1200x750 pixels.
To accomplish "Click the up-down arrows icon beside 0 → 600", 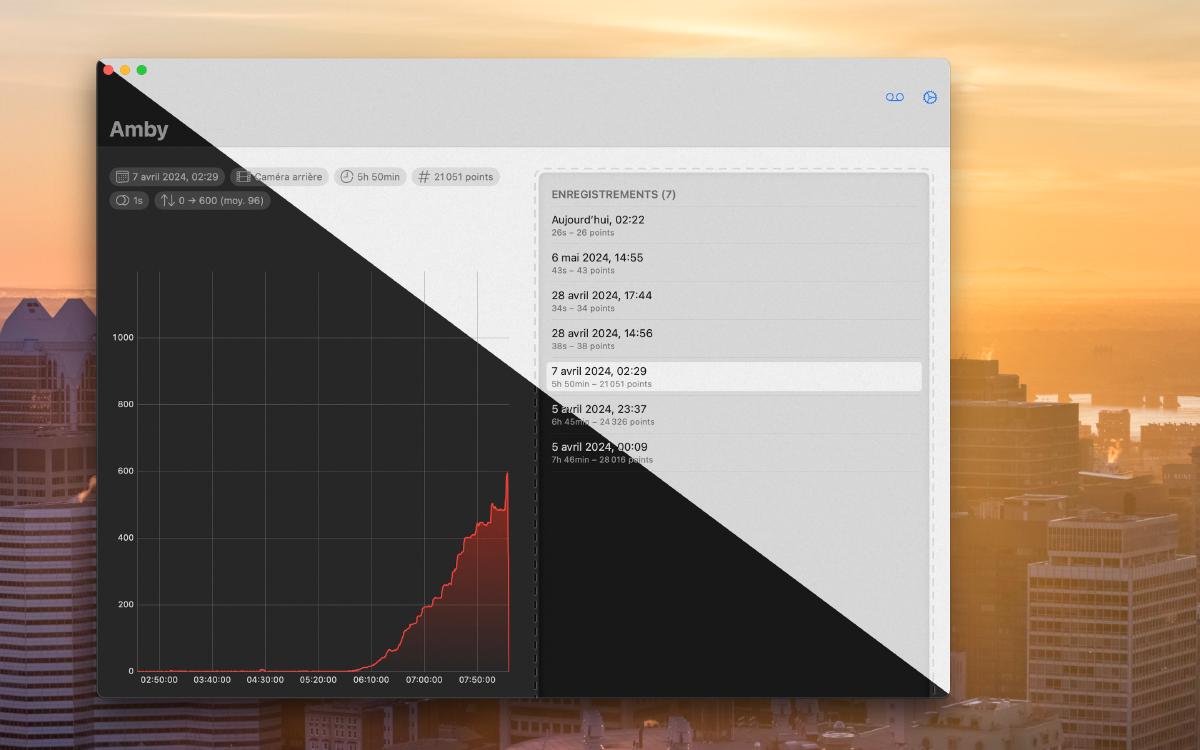I will [167, 201].
